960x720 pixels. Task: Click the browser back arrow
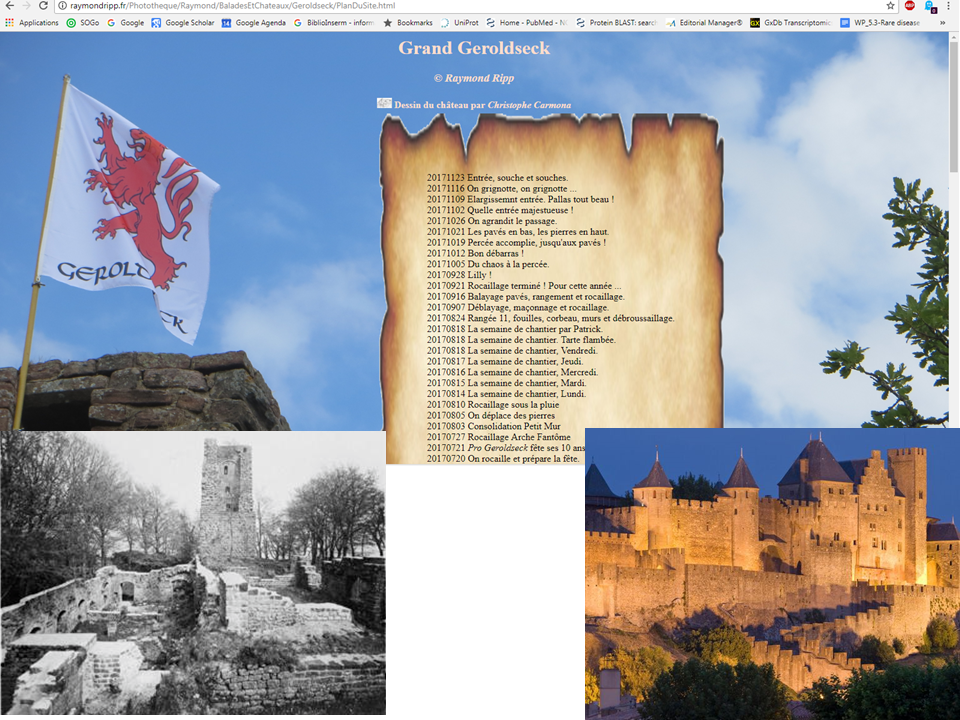10,6
